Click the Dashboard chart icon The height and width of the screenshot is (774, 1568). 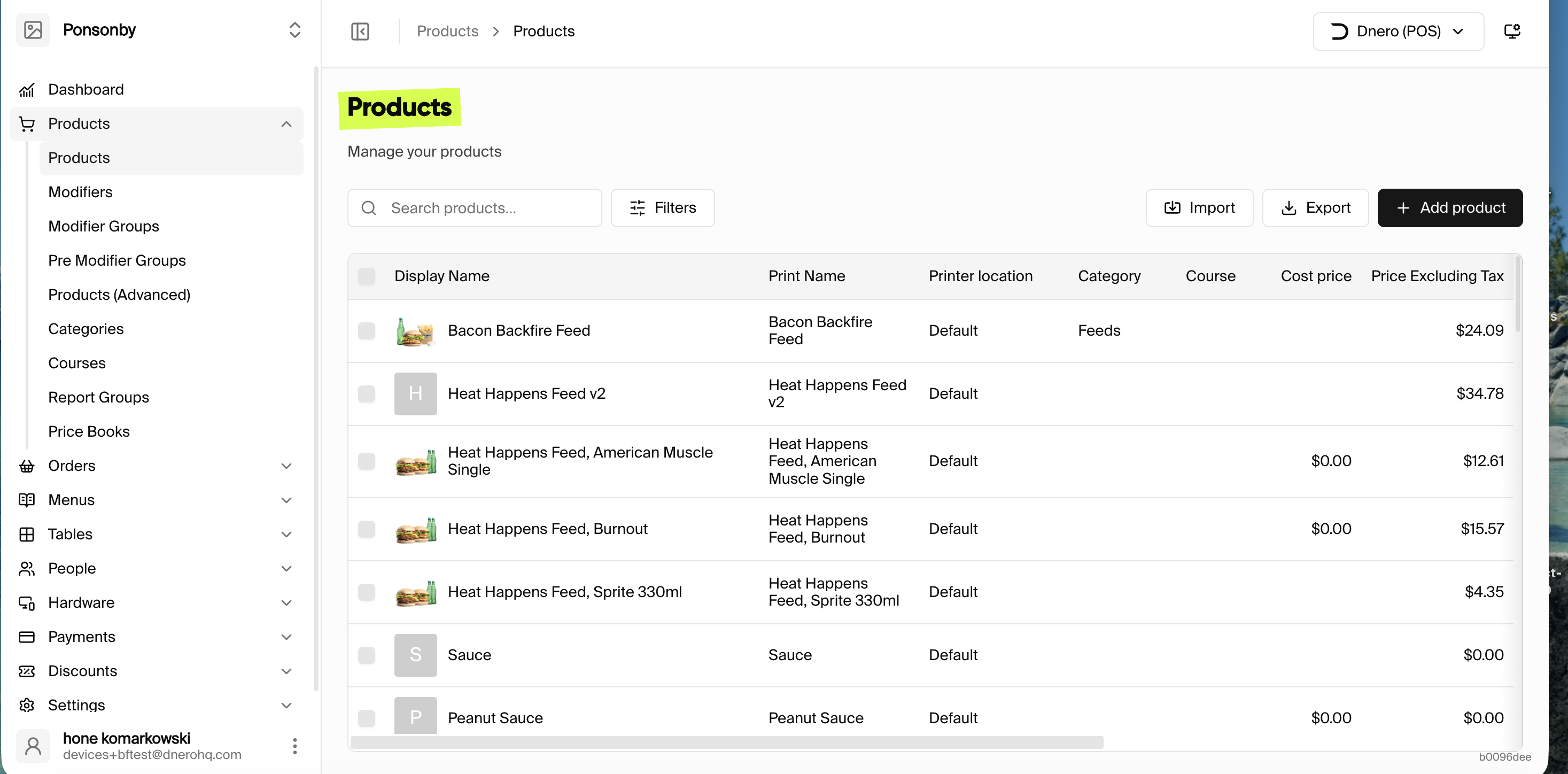pos(27,90)
